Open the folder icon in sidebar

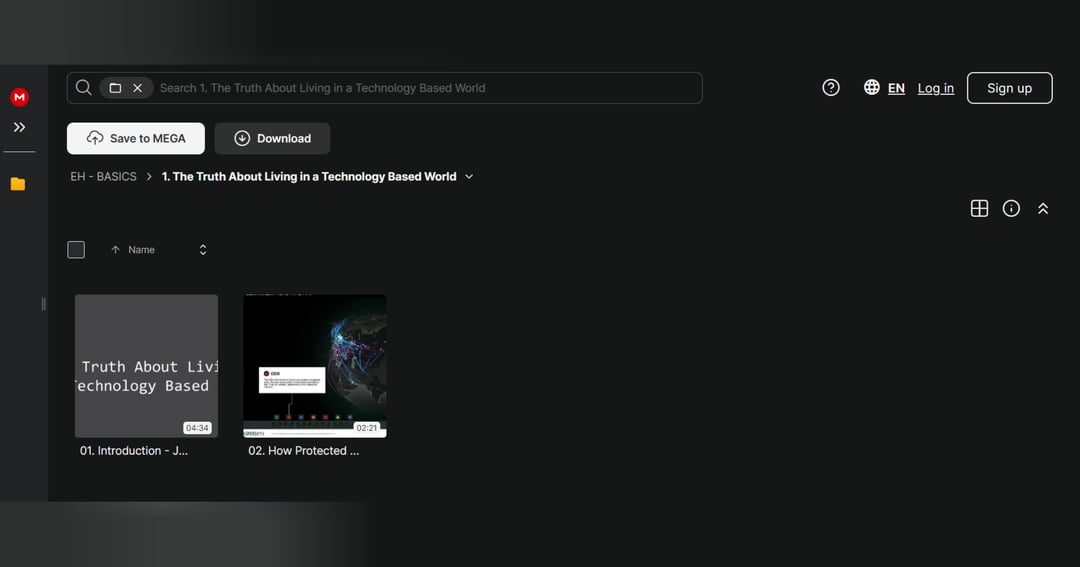click(18, 184)
